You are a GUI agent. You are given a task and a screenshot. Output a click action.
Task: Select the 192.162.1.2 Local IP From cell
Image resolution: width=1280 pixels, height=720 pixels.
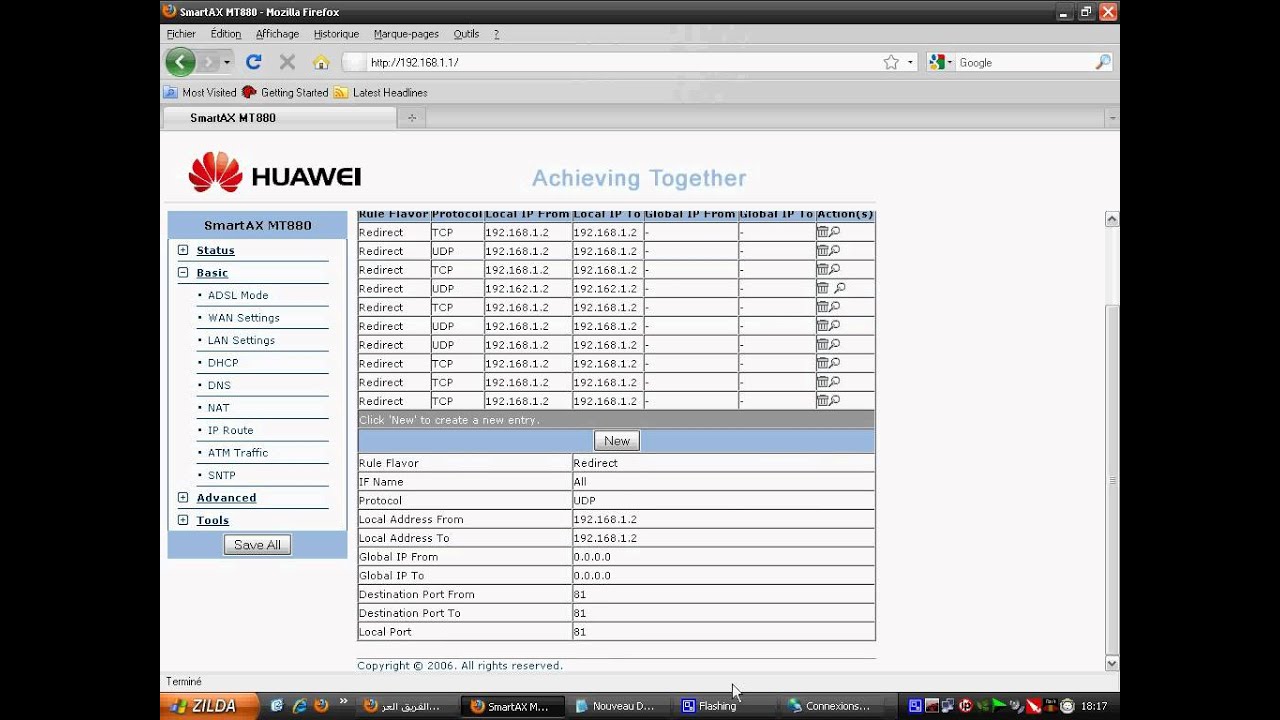pos(528,288)
